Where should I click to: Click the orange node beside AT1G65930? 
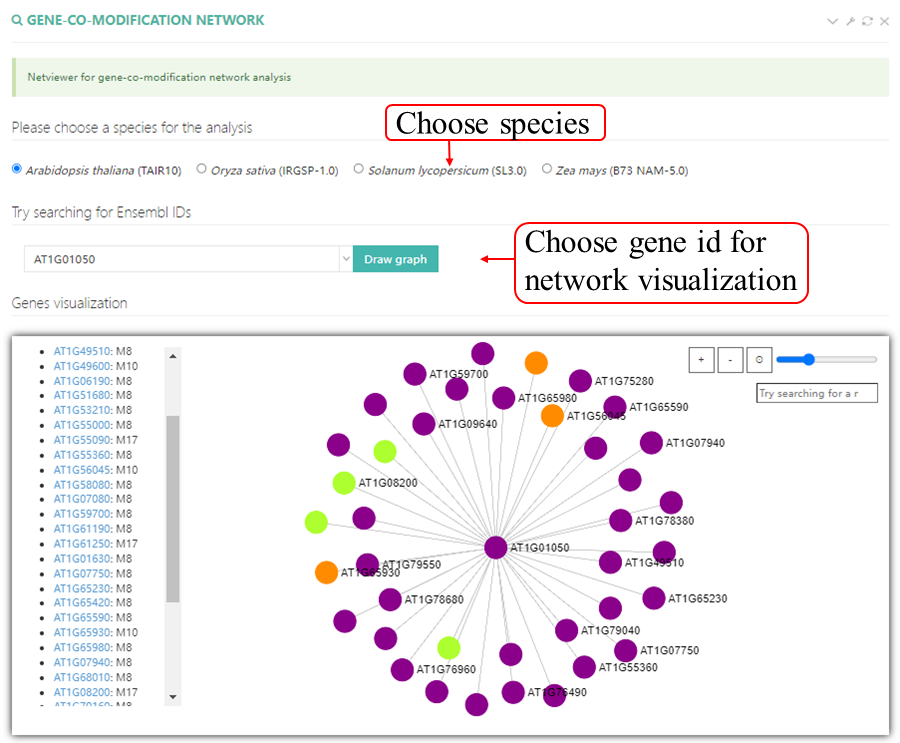click(x=326, y=572)
